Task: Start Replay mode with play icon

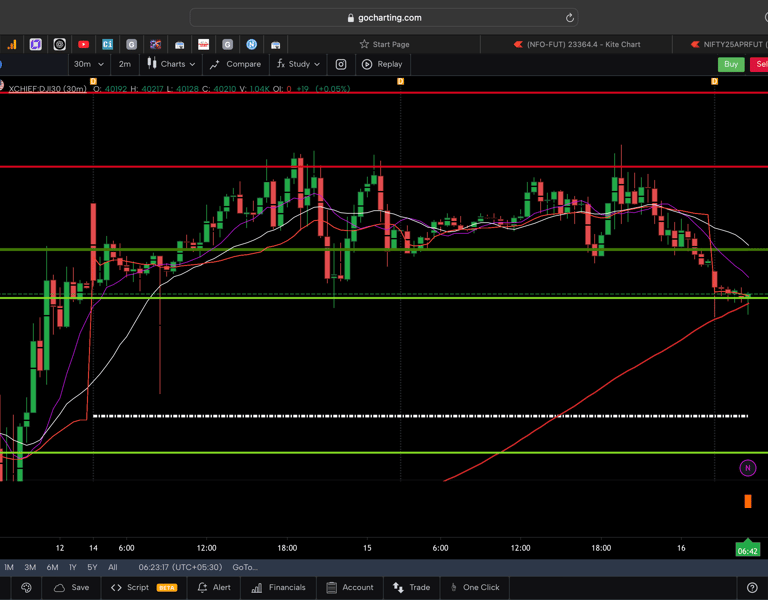Action: pos(367,64)
